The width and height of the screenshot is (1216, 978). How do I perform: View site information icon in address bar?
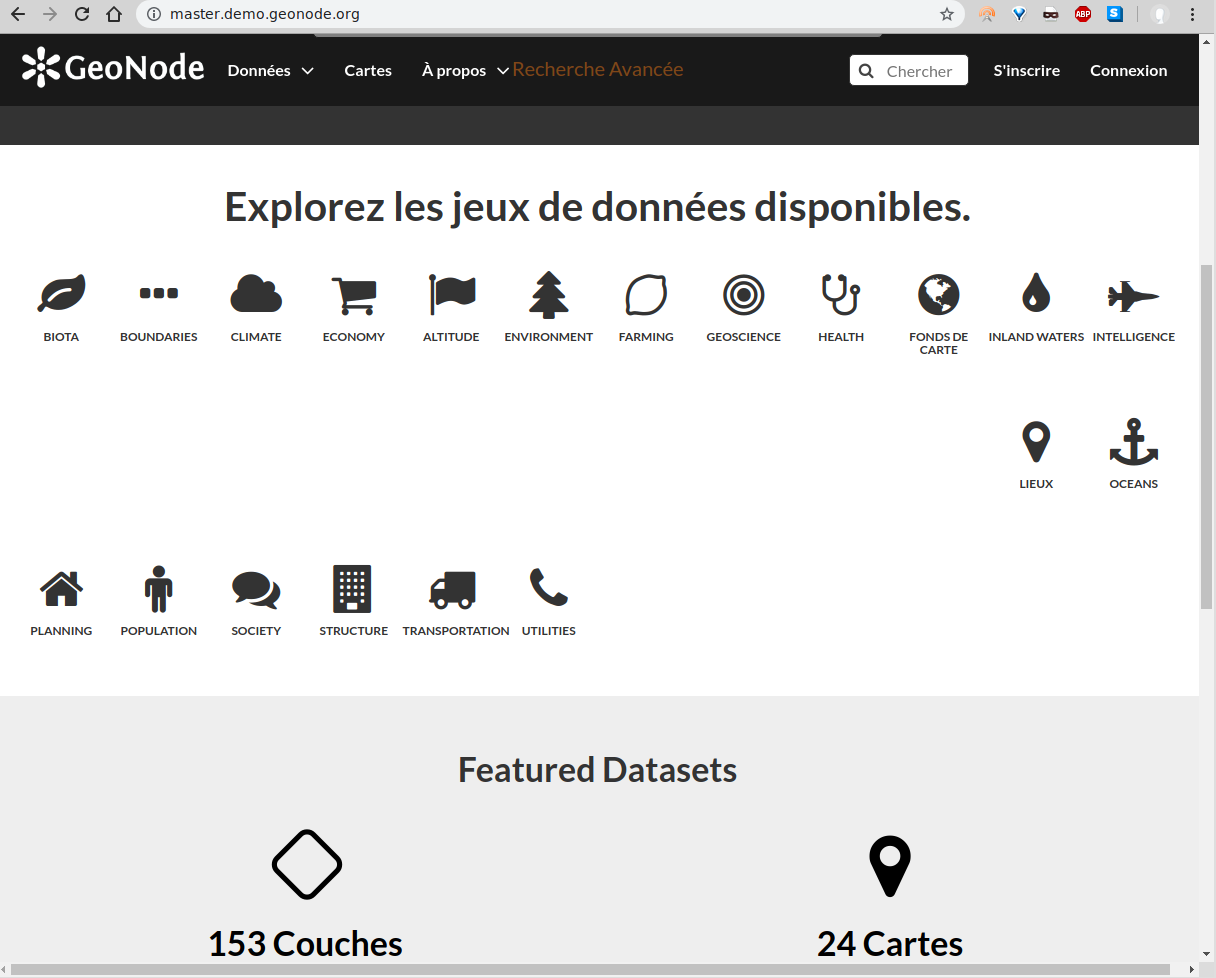pyautogui.click(x=153, y=14)
